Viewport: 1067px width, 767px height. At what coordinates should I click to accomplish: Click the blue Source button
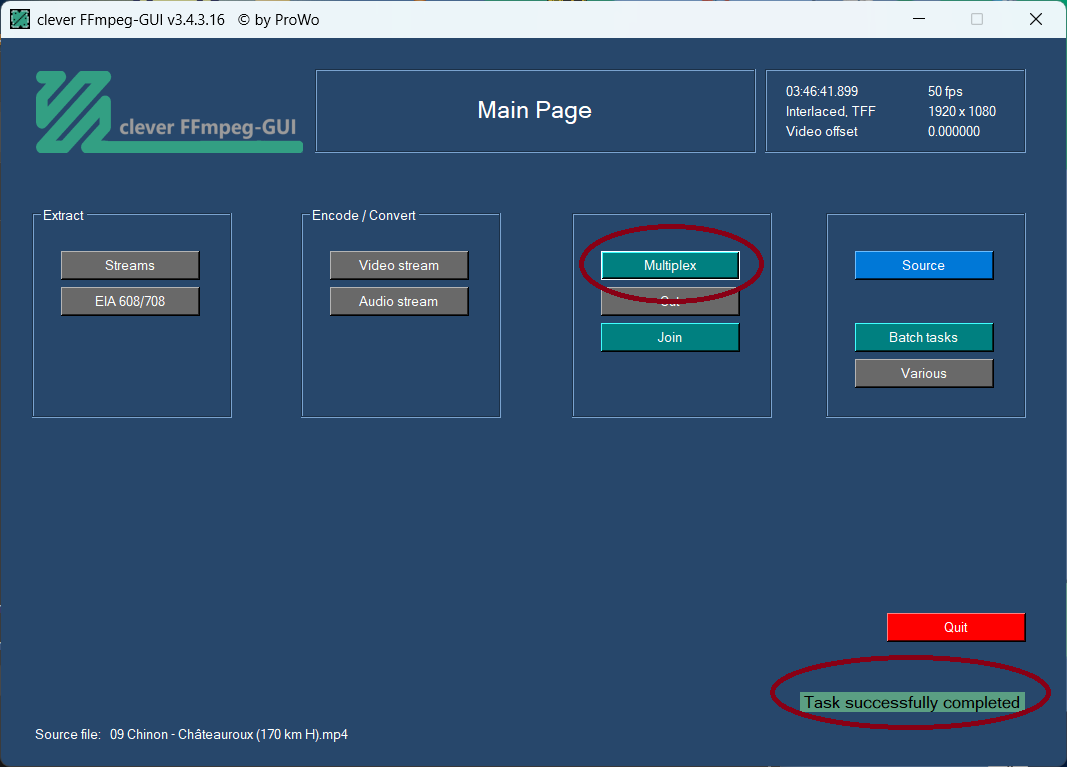tap(923, 265)
